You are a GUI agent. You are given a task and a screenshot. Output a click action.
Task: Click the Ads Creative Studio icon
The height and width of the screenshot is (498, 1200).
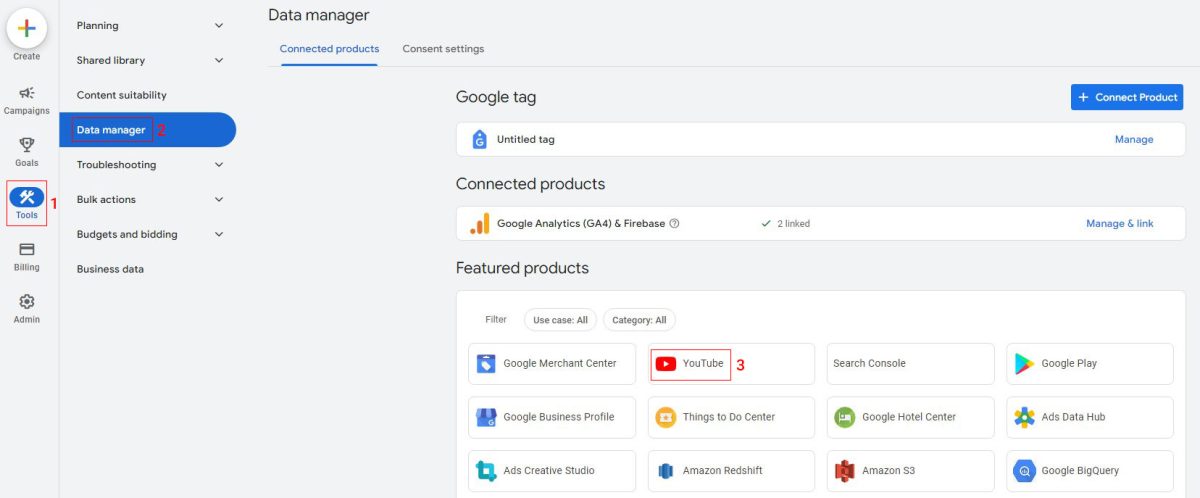(486, 471)
